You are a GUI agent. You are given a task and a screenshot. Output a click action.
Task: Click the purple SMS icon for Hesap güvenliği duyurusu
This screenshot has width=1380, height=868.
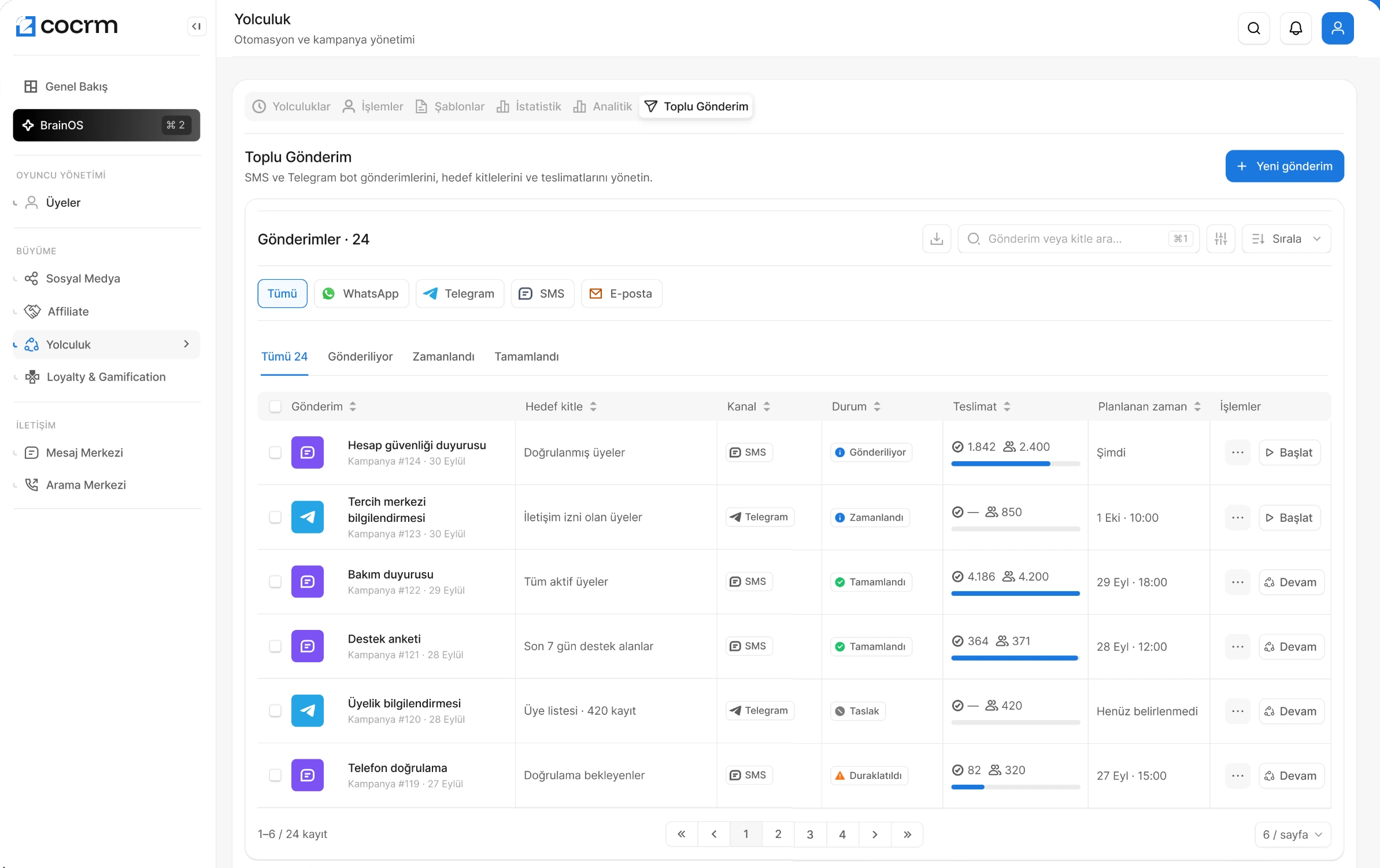[307, 452]
